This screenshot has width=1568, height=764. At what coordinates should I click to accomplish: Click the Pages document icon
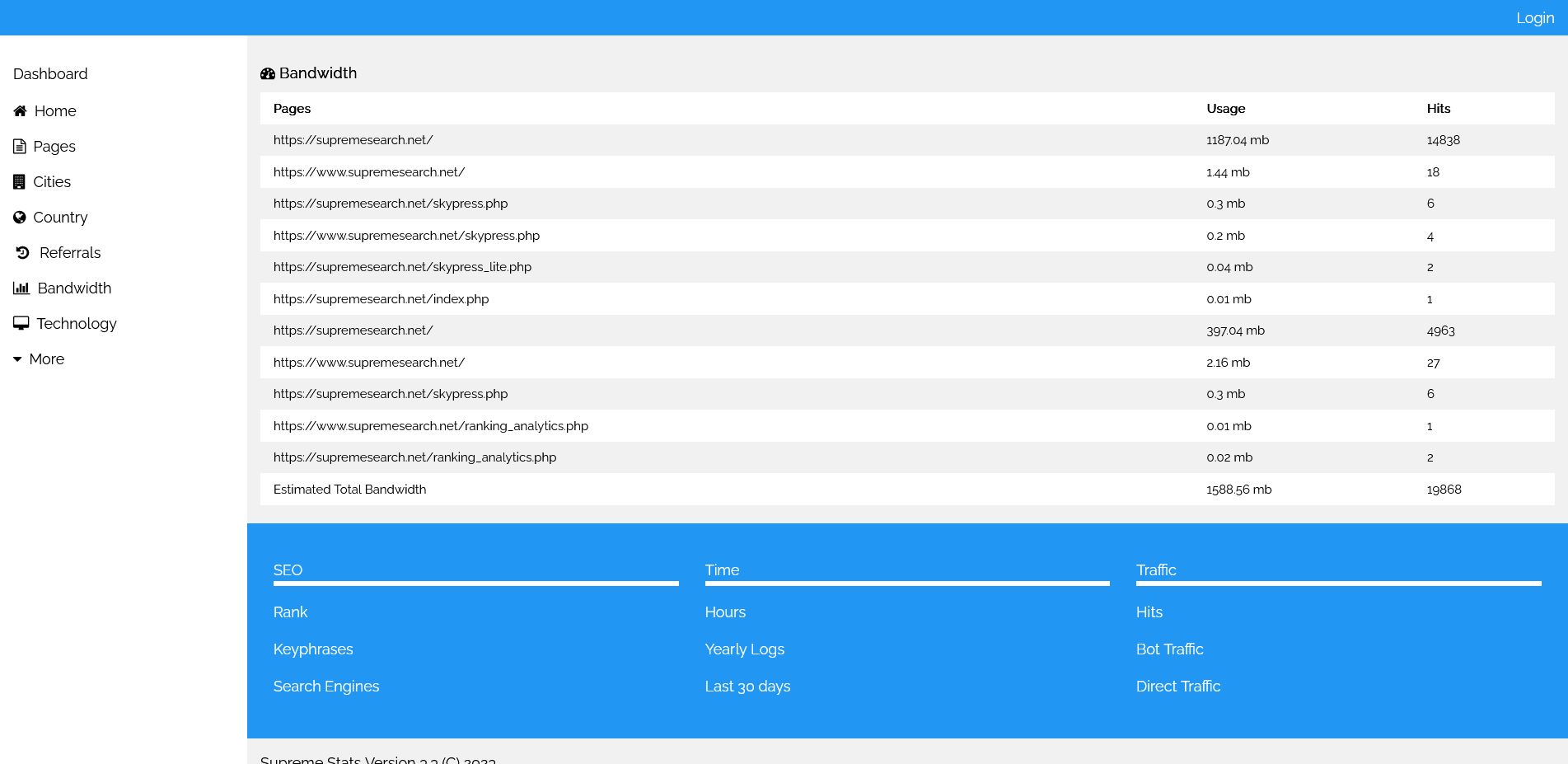click(20, 147)
